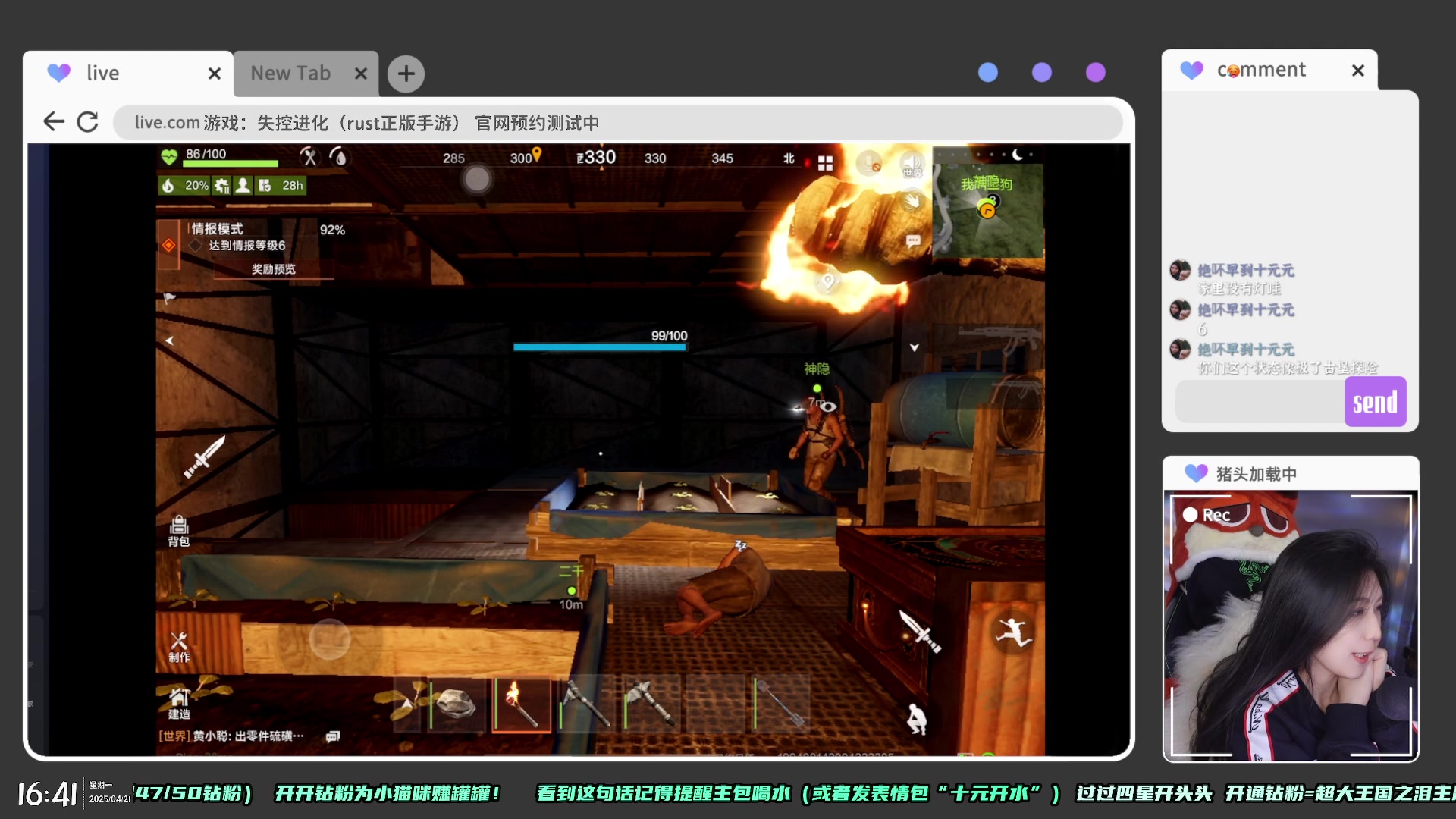Click the 16:41 clock in the ticker
Viewport: 1456px width, 819px height.
[x=47, y=794]
